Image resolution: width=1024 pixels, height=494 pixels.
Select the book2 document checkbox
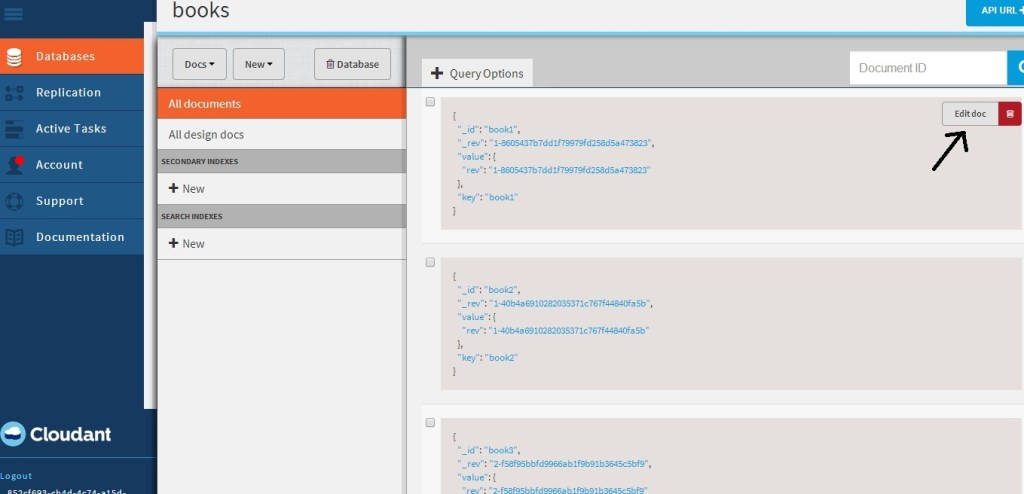tap(430, 262)
